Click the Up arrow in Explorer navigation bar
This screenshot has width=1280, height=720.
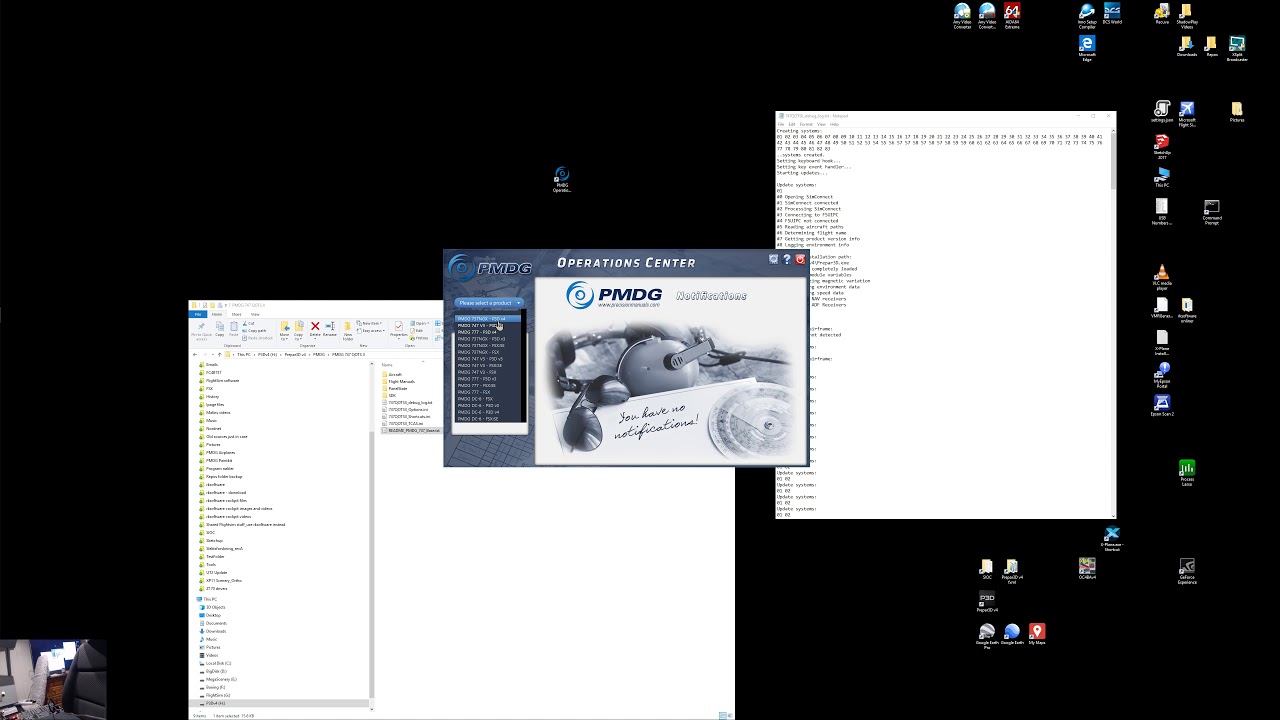click(x=221, y=354)
